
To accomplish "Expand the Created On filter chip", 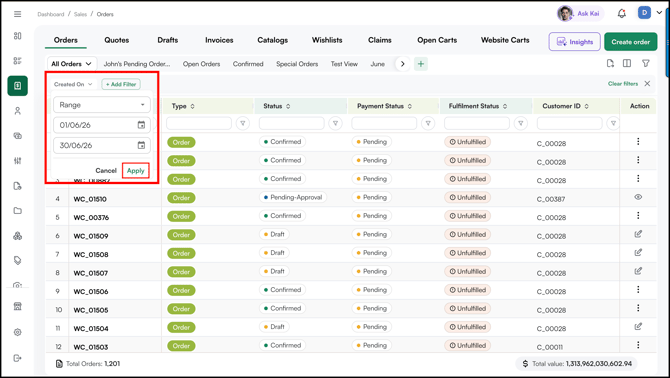I will (x=73, y=85).
